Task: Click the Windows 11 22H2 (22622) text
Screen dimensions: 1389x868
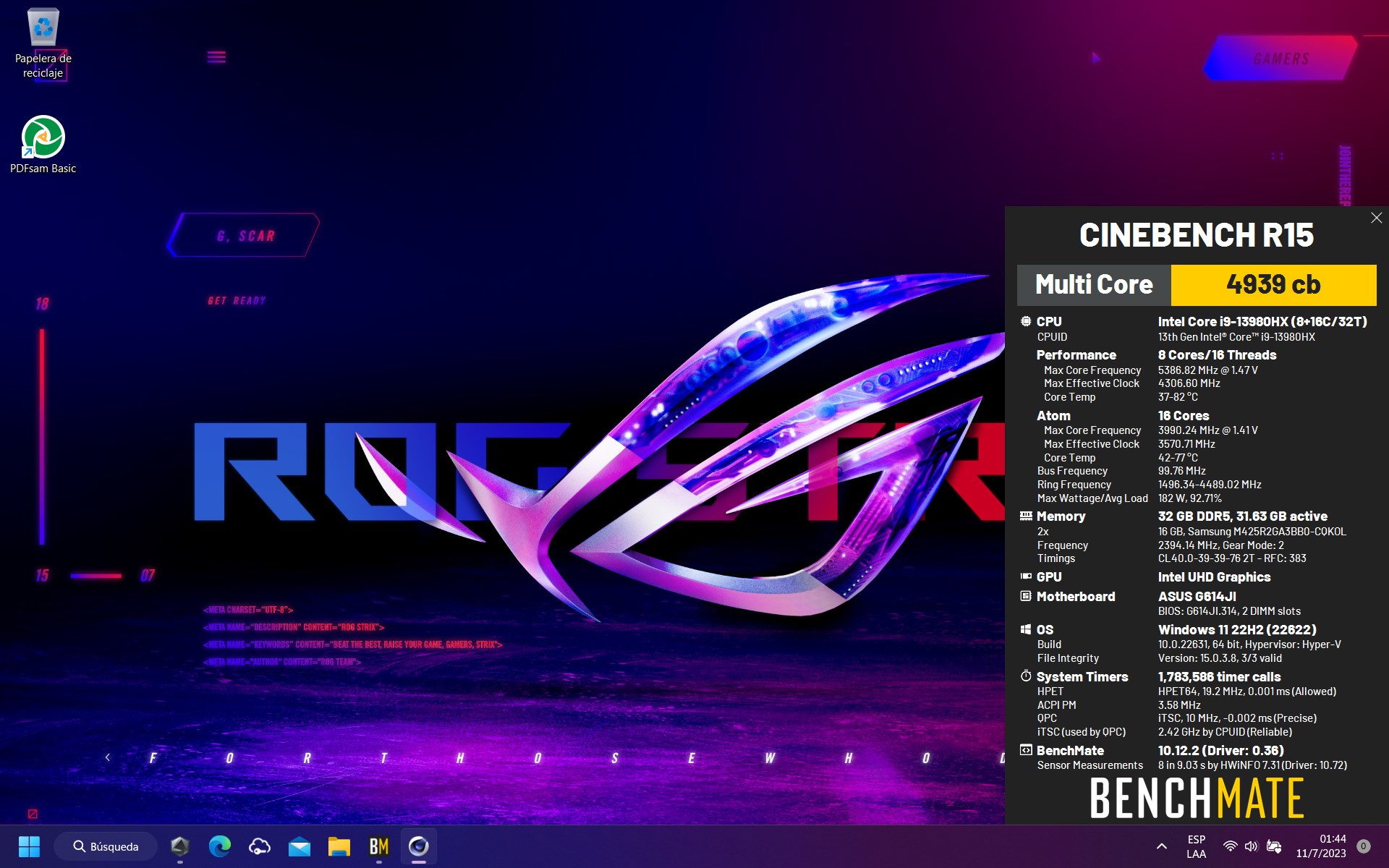Action: [x=1237, y=630]
